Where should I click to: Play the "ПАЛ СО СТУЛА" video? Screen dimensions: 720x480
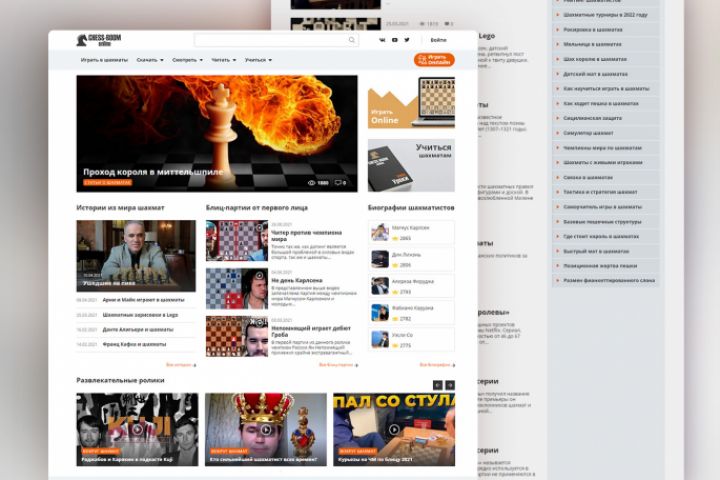point(394,429)
